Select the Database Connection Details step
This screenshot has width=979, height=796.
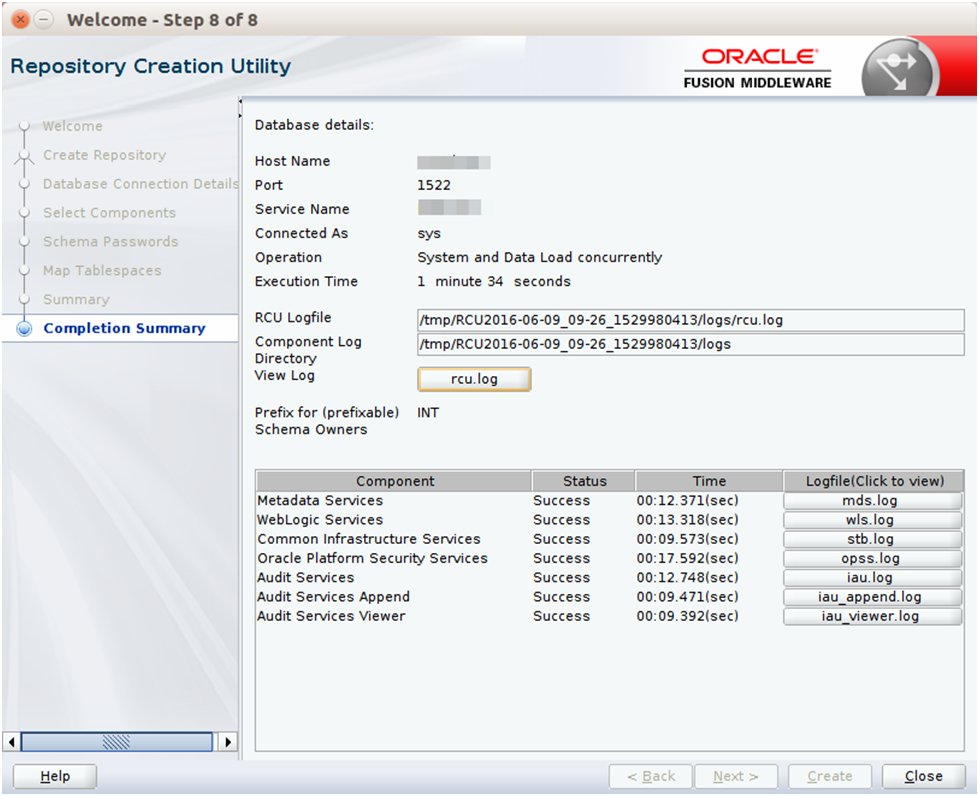click(140, 184)
